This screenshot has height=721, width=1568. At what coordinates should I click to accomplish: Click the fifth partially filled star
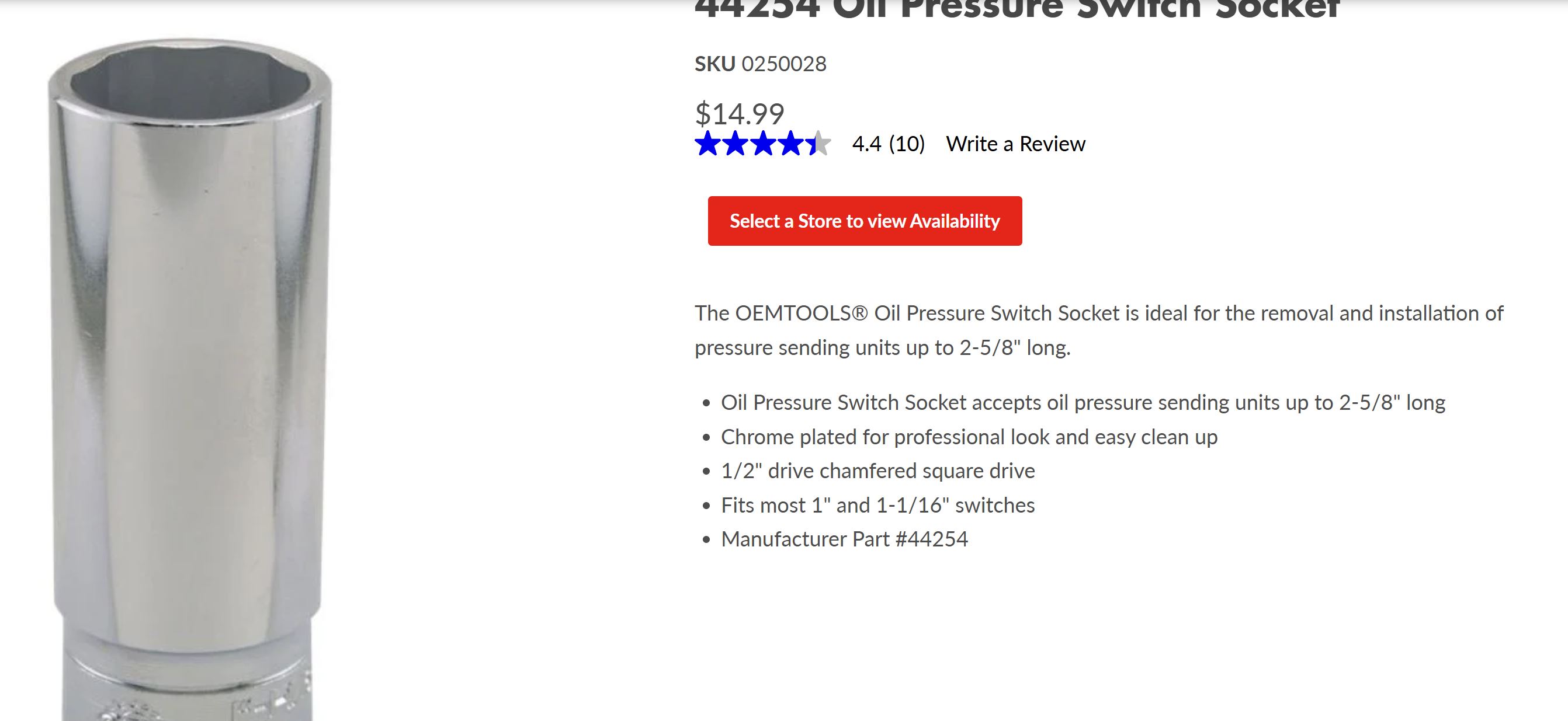click(x=817, y=144)
